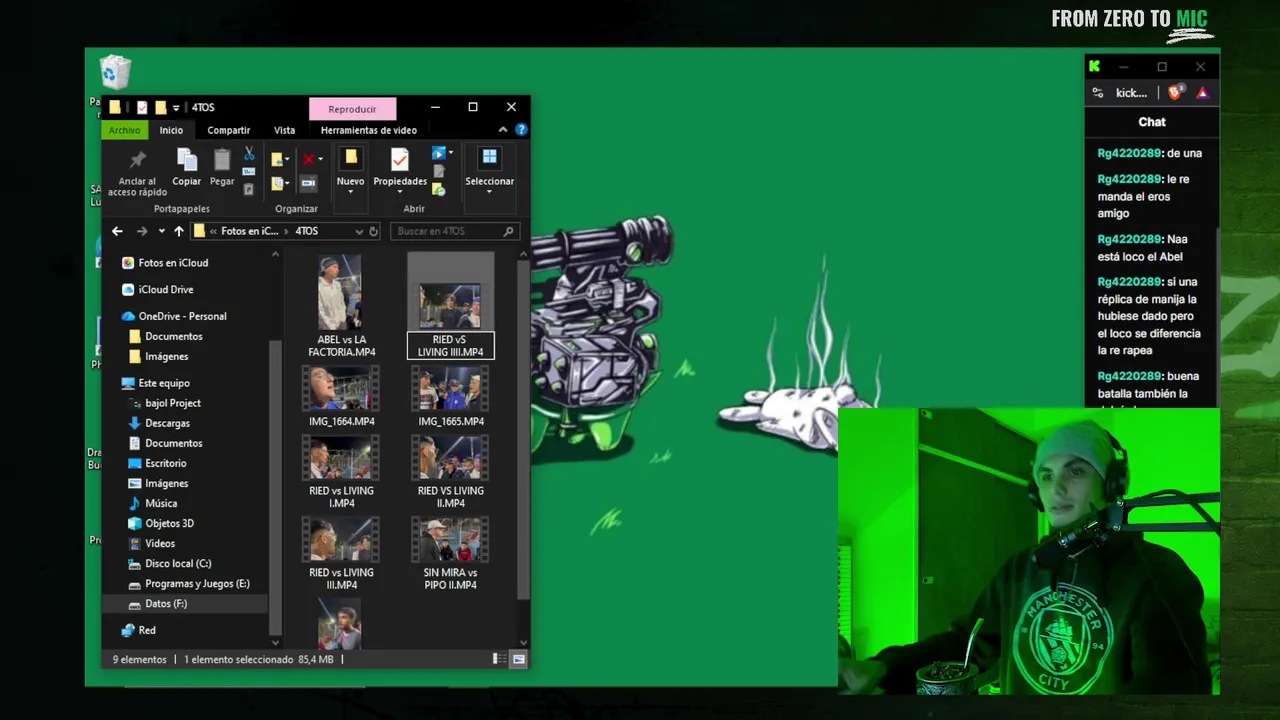The width and height of the screenshot is (1280, 720).
Task: Select Fotos en iCloud in navigation pane
Action: [x=173, y=263]
